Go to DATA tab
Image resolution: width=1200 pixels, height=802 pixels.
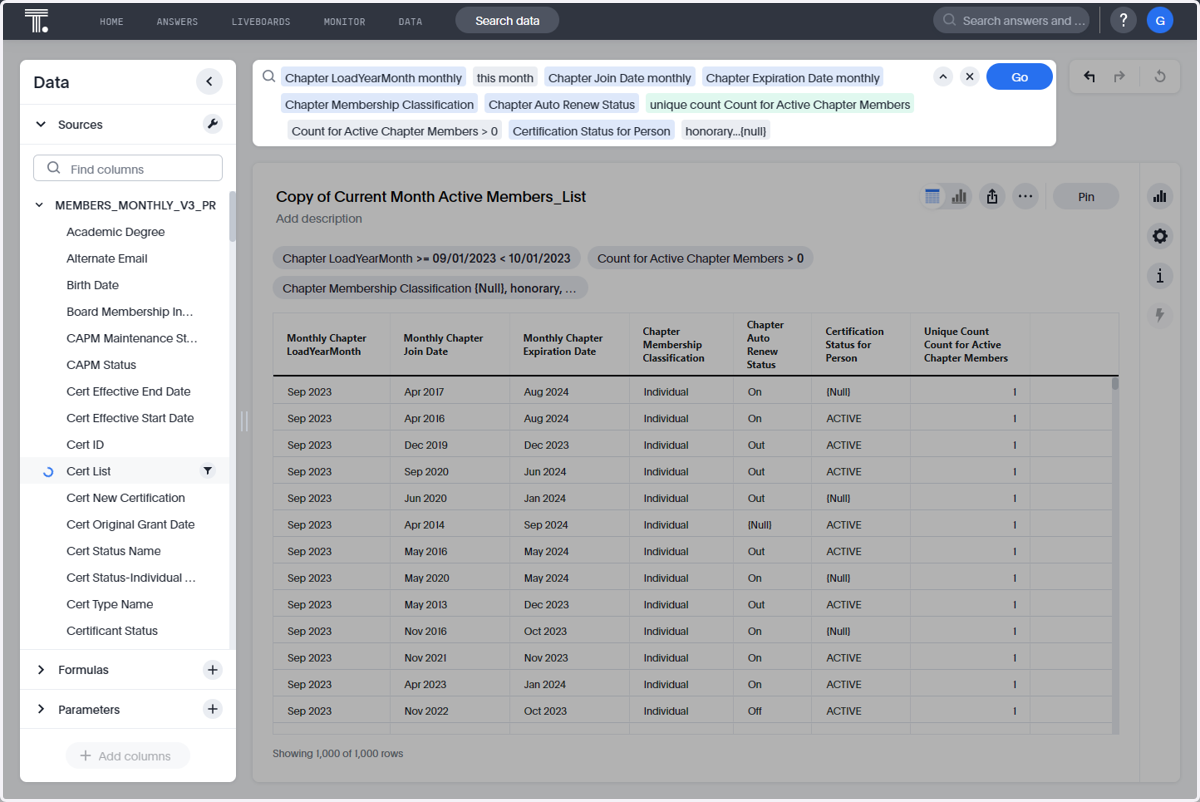point(410,21)
